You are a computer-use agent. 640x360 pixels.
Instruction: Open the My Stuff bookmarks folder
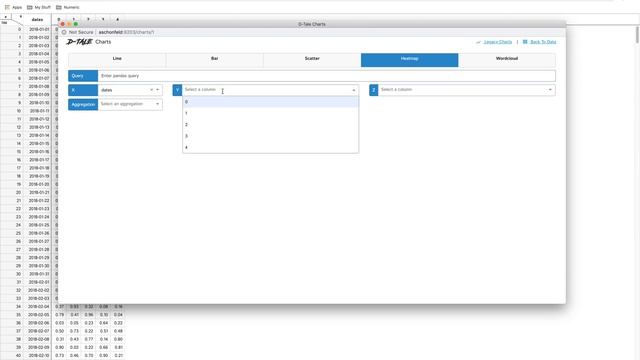tap(39, 7)
